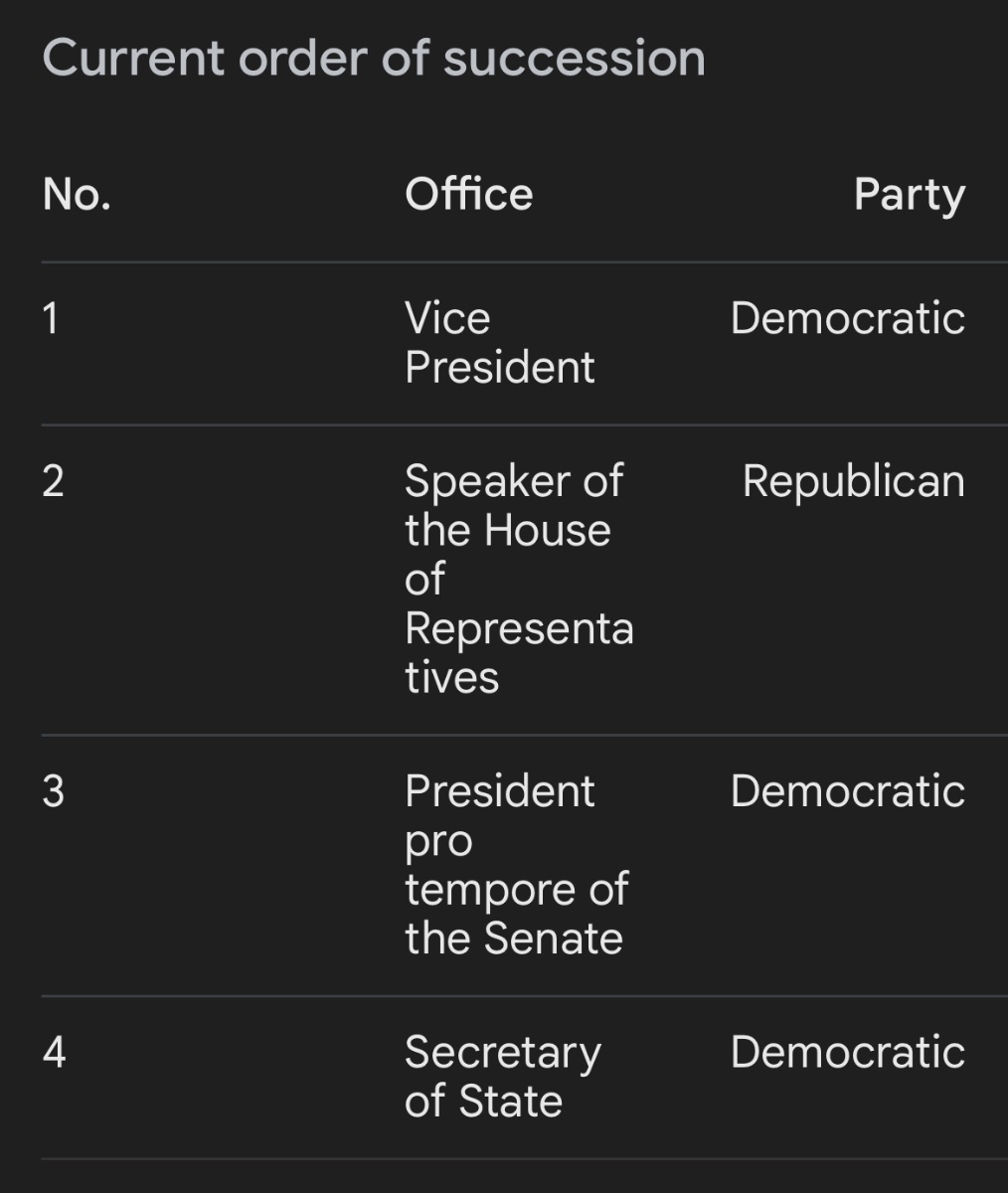The image size is (1008, 1193).
Task: Select the "Party" column header
Action: point(909,195)
